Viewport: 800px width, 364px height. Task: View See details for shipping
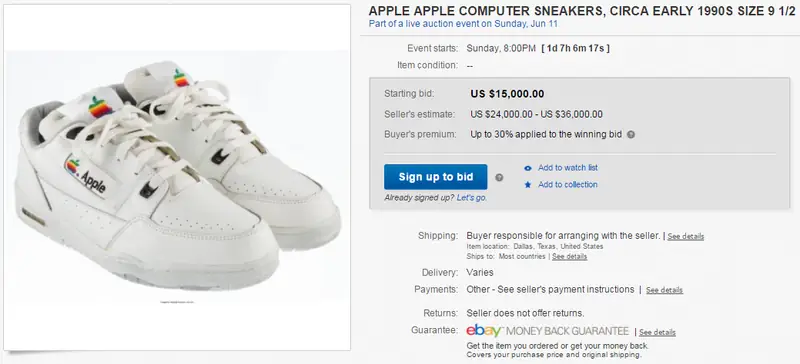[686, 236]
